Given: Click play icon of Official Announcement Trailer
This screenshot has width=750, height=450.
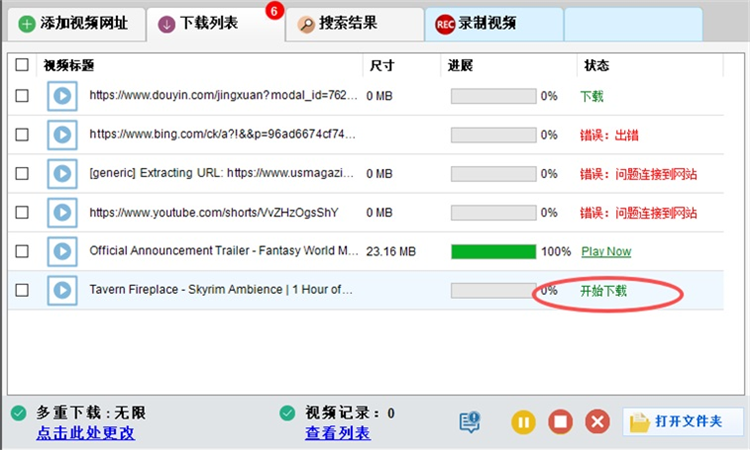Looking at the screenshot, I should tap(62, 251).
